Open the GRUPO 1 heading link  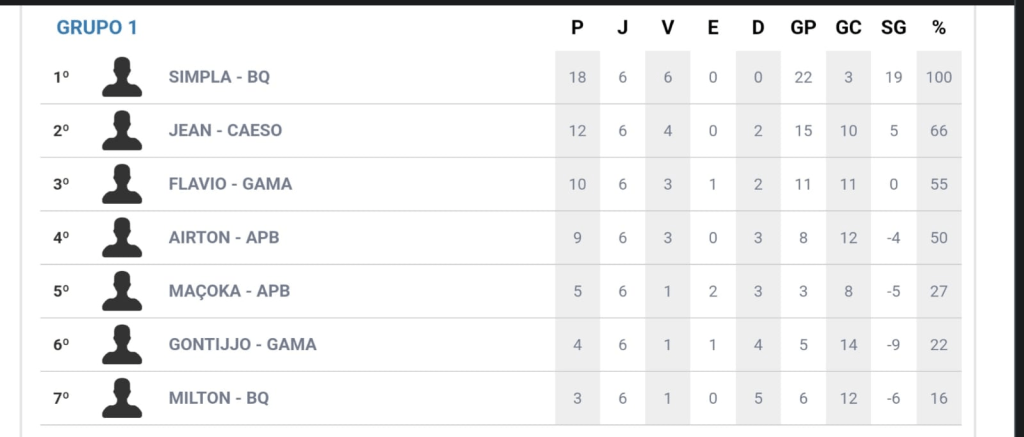pyautogui.click(x=97, y=28)
